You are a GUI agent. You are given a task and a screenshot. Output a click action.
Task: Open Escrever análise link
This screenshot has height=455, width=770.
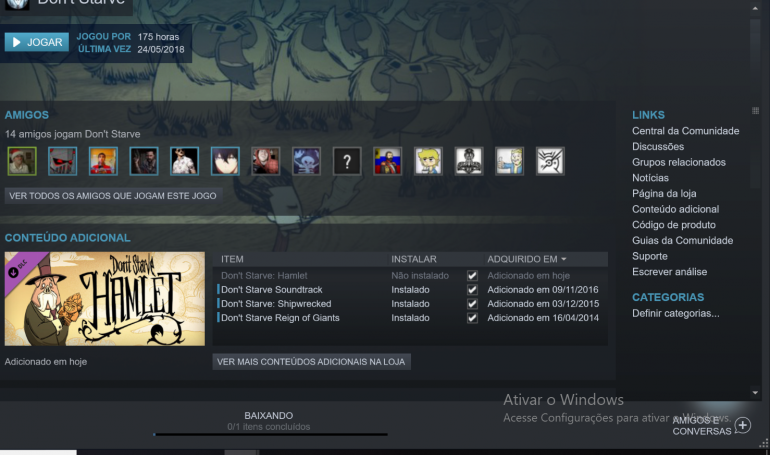click(x=669, y=272)
